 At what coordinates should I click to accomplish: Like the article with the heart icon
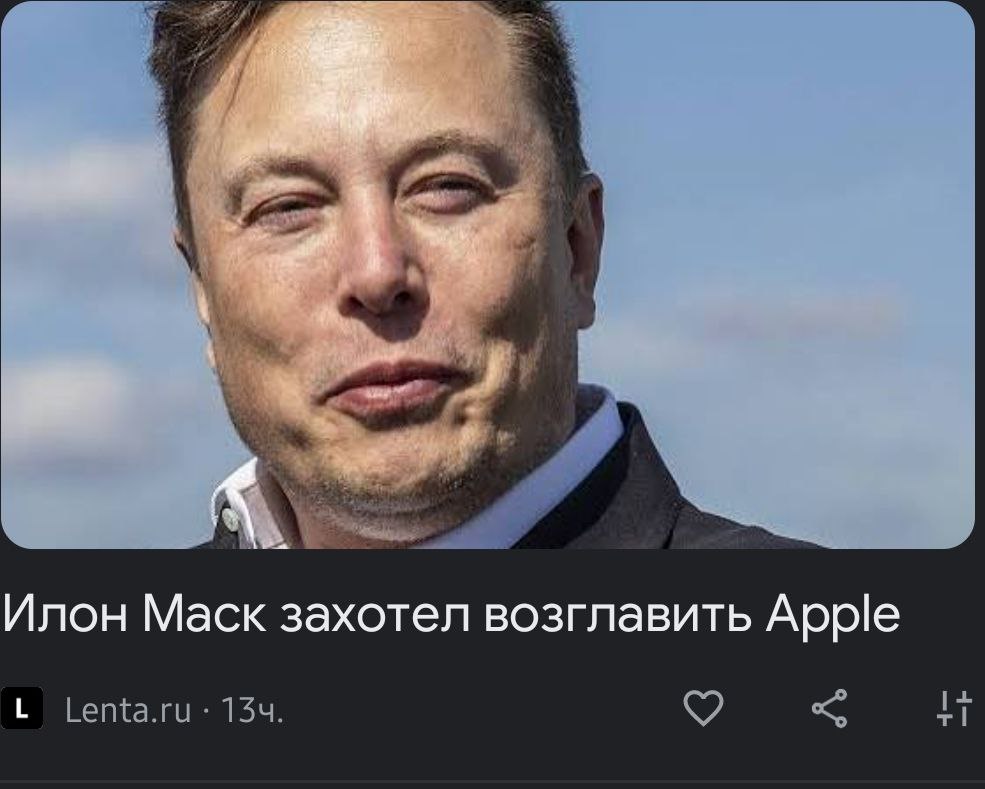[x=703, y=708]
